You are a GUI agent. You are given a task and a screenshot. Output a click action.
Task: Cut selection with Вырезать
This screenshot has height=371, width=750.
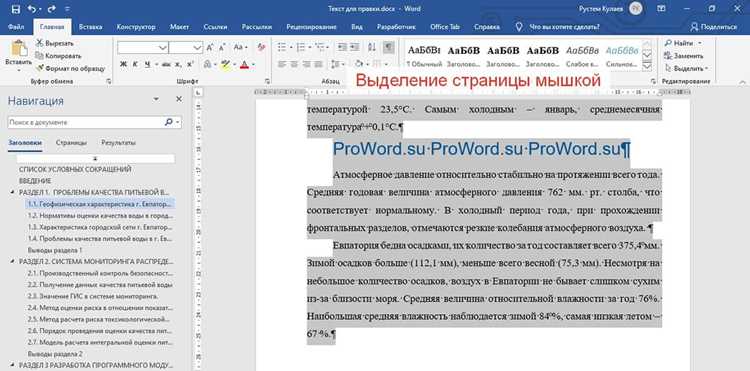click(x=55, y=43)
